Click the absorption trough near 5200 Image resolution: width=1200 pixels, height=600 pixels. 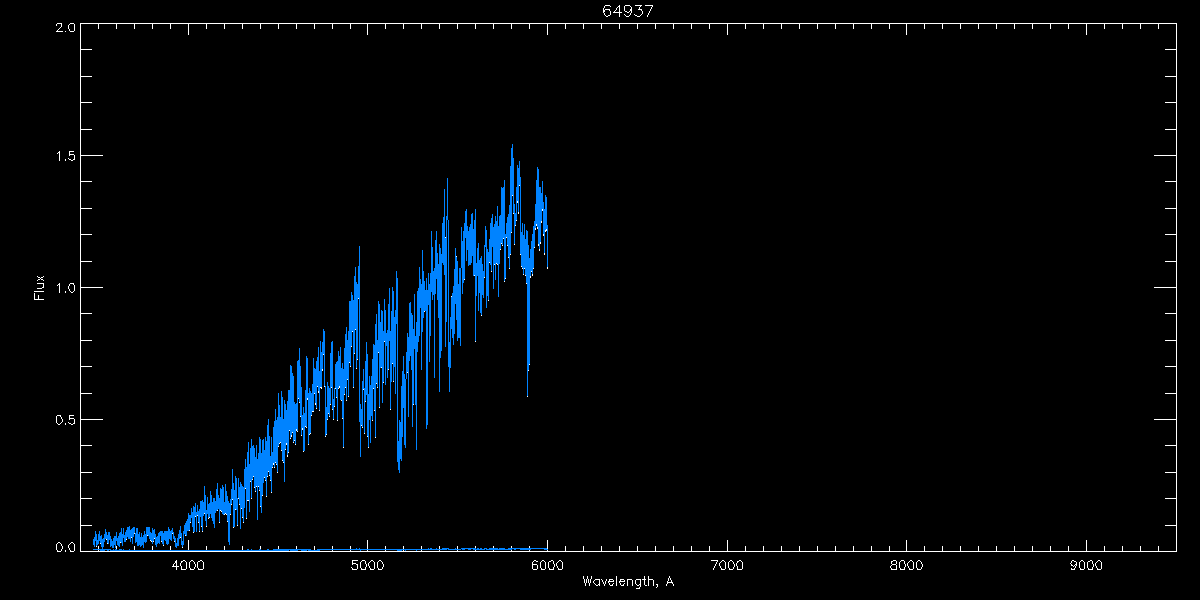(x=399, y=465)
